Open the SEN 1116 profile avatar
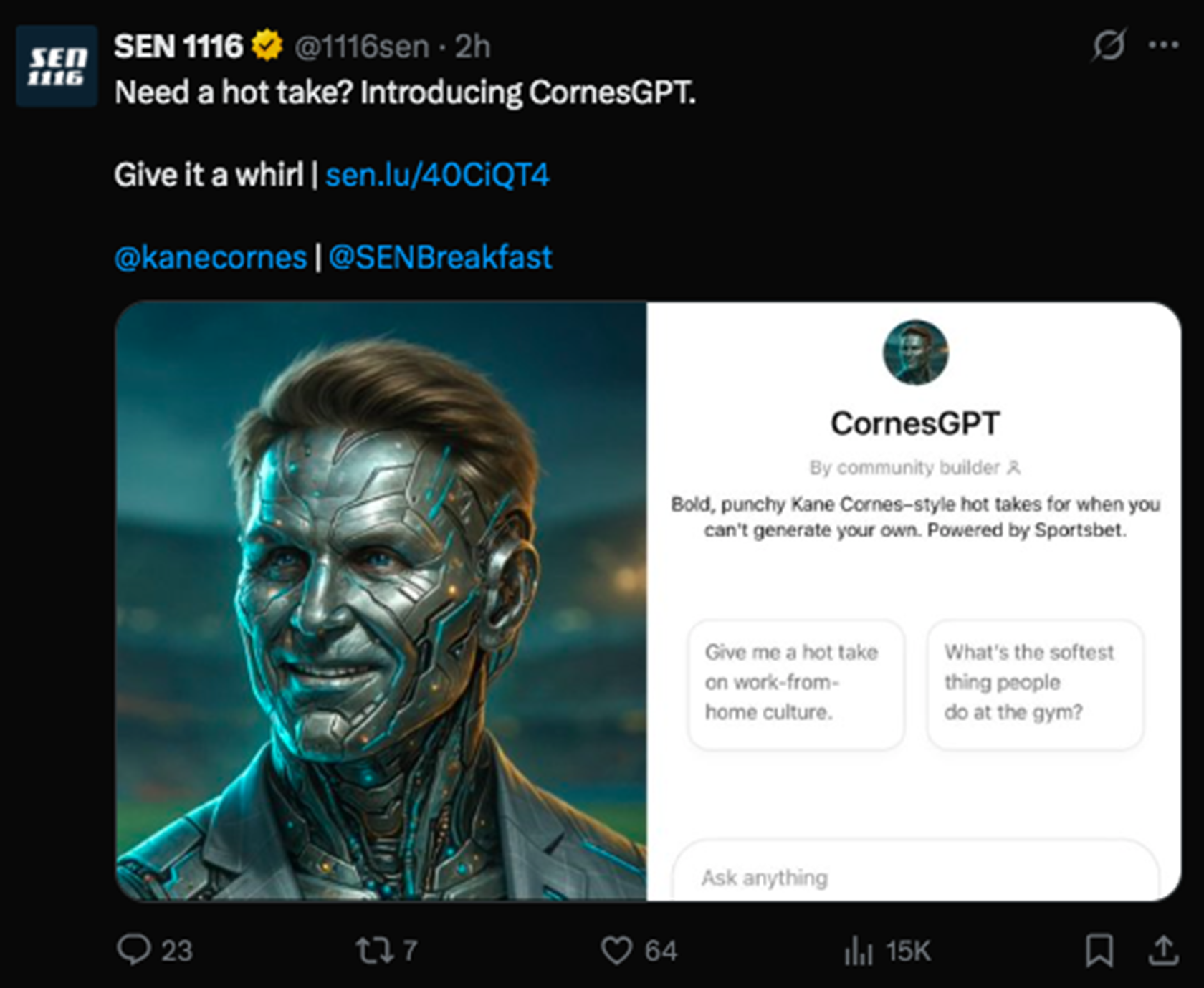 point(57,66)
